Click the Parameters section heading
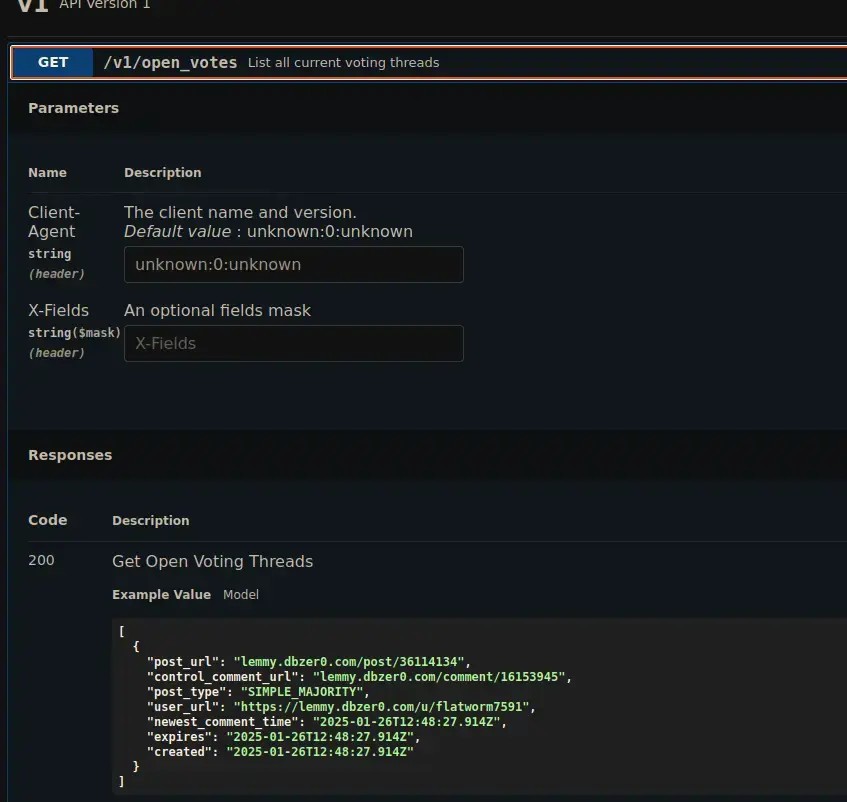The width and height of the screenshot is (847, 802). click(x=73, y=108)
